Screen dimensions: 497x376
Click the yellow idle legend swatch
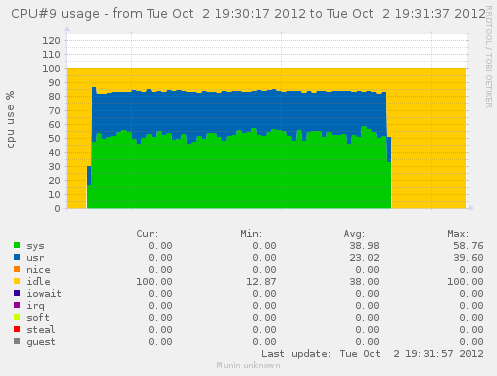17,281
